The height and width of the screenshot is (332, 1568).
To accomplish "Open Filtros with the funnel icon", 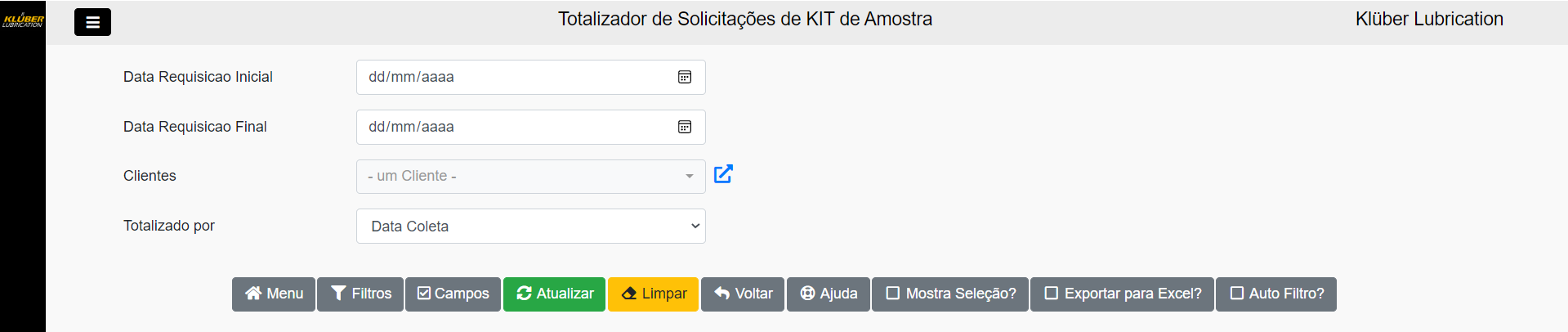I will [x=360, y=294].
